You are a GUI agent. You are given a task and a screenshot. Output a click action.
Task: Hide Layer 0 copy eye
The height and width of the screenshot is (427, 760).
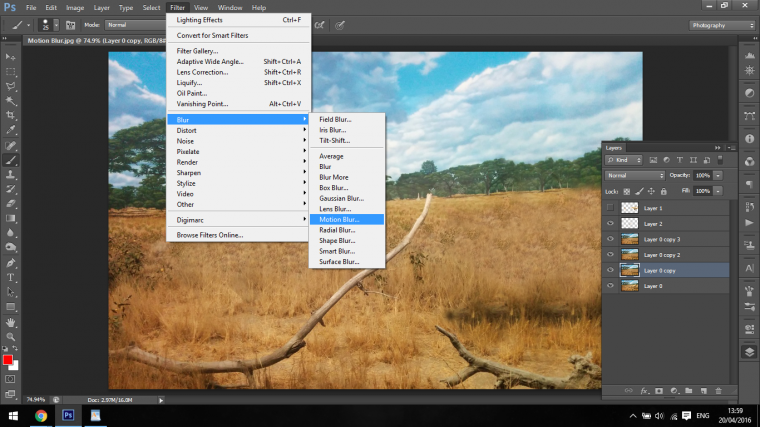(x=610, y=270)
